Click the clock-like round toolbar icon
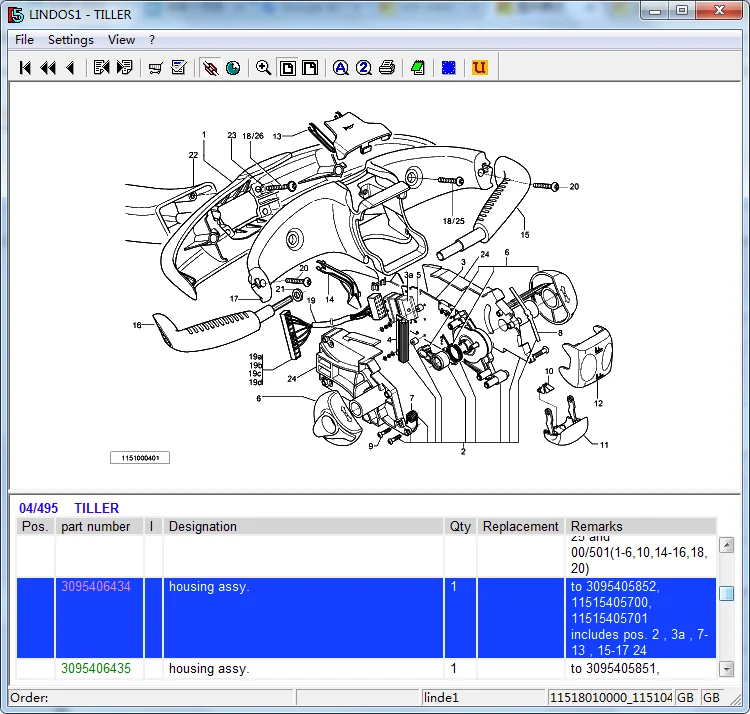Viewport: 750px width, 714px height. coord(233,68)
